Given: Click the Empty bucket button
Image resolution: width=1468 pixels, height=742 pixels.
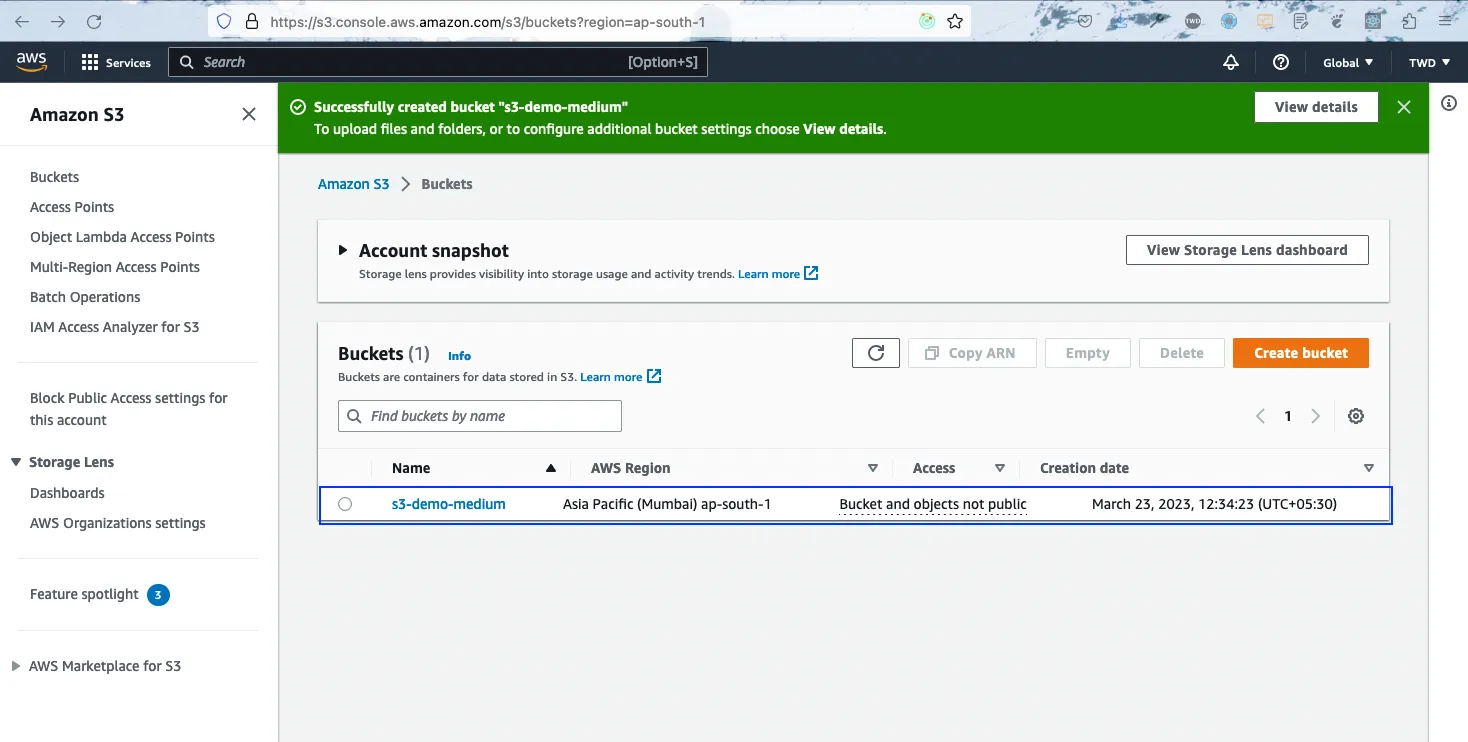Looking at the screenshot, I should [x=1088, y=353].
